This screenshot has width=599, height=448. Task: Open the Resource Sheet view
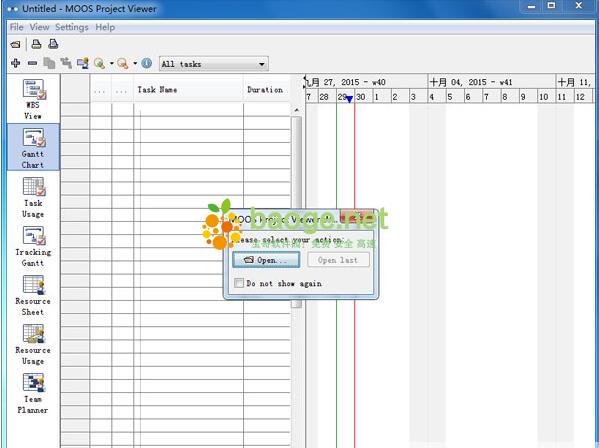[x=33, y=295]
